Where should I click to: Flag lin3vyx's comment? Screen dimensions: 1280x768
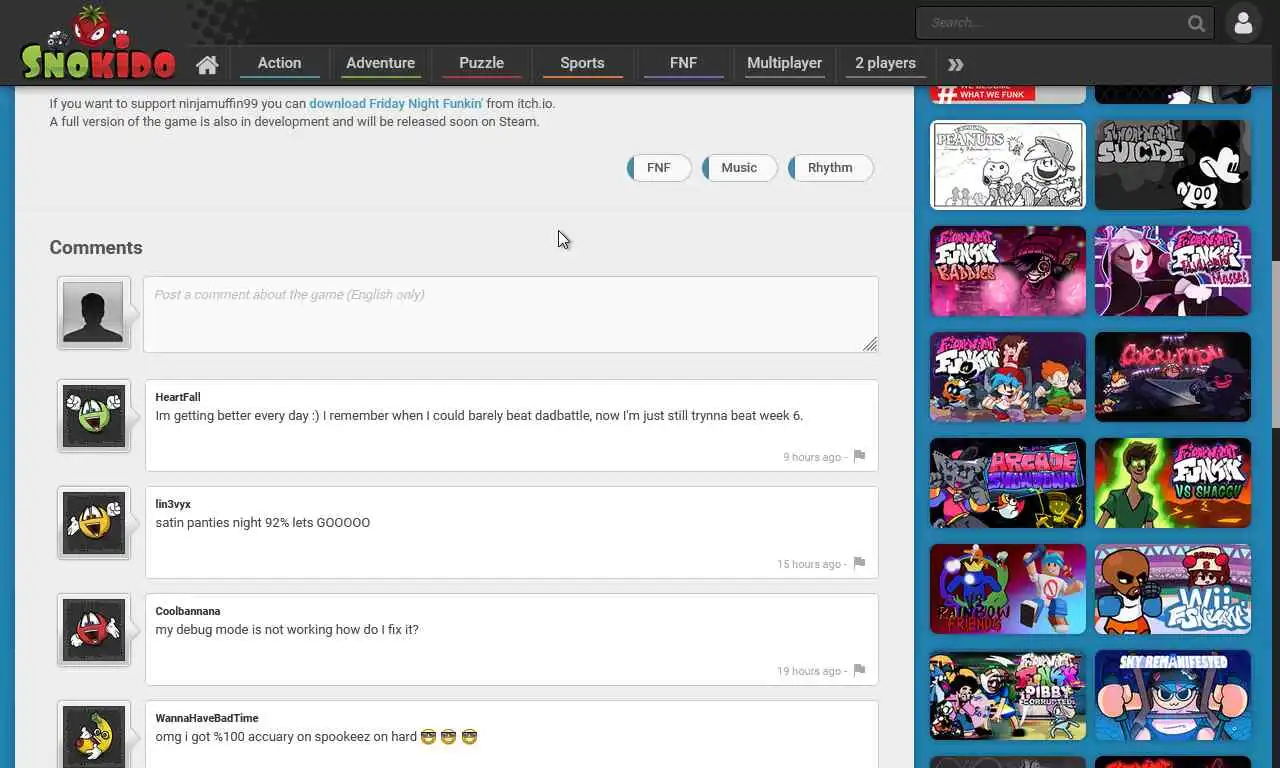pyautogui.click(x=859, y=563)
